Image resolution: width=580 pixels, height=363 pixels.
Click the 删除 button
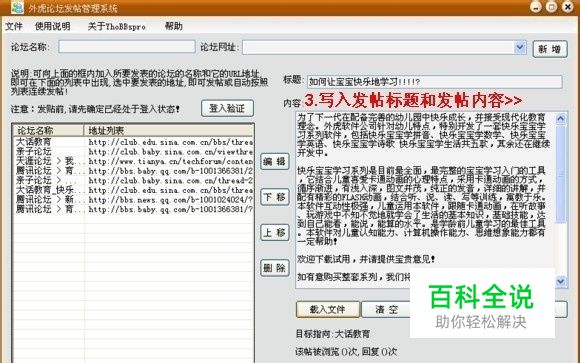coord(274,268)
